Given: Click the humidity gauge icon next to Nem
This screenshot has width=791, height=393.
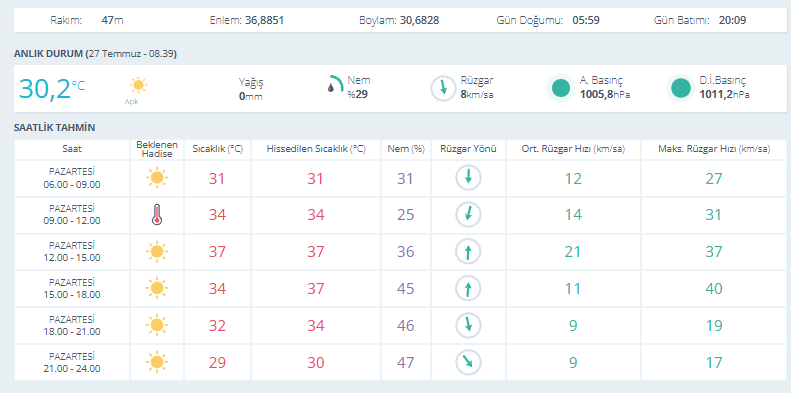Looking at the screenshot, I should pos(335,84).
